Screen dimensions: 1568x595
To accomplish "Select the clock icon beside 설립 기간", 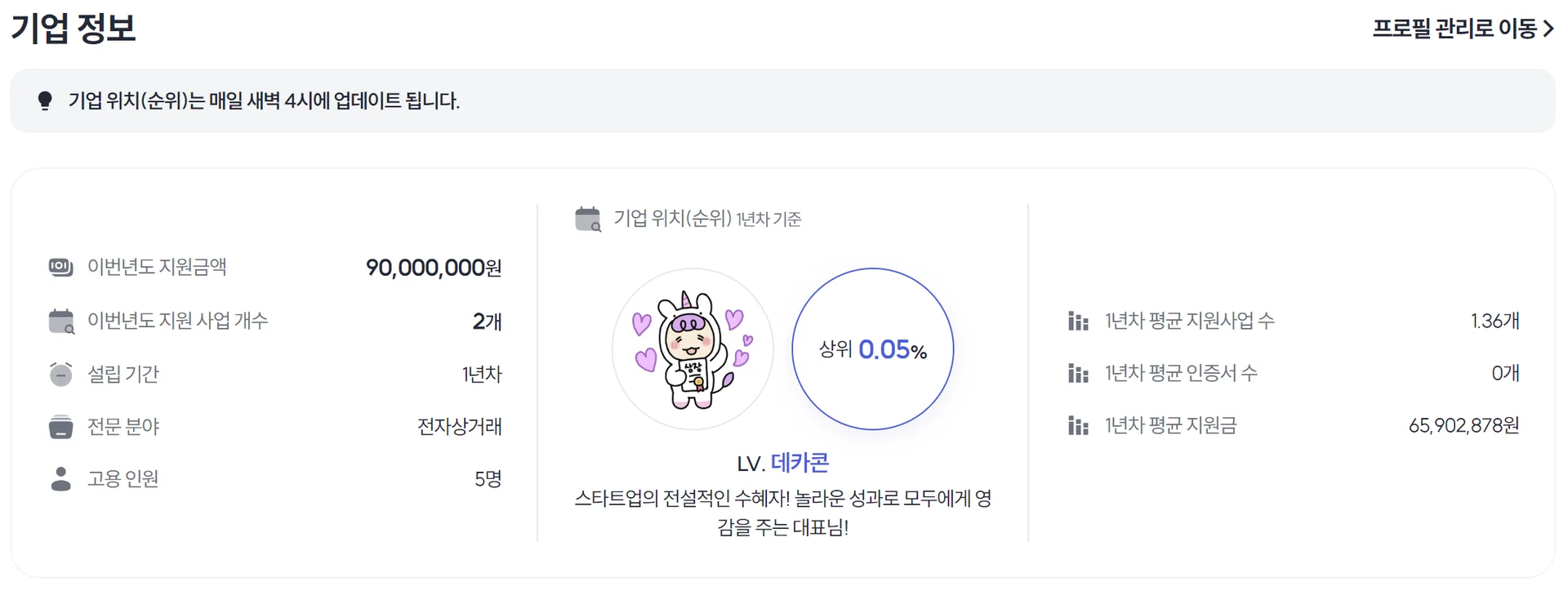I will [x=60, y=373].
